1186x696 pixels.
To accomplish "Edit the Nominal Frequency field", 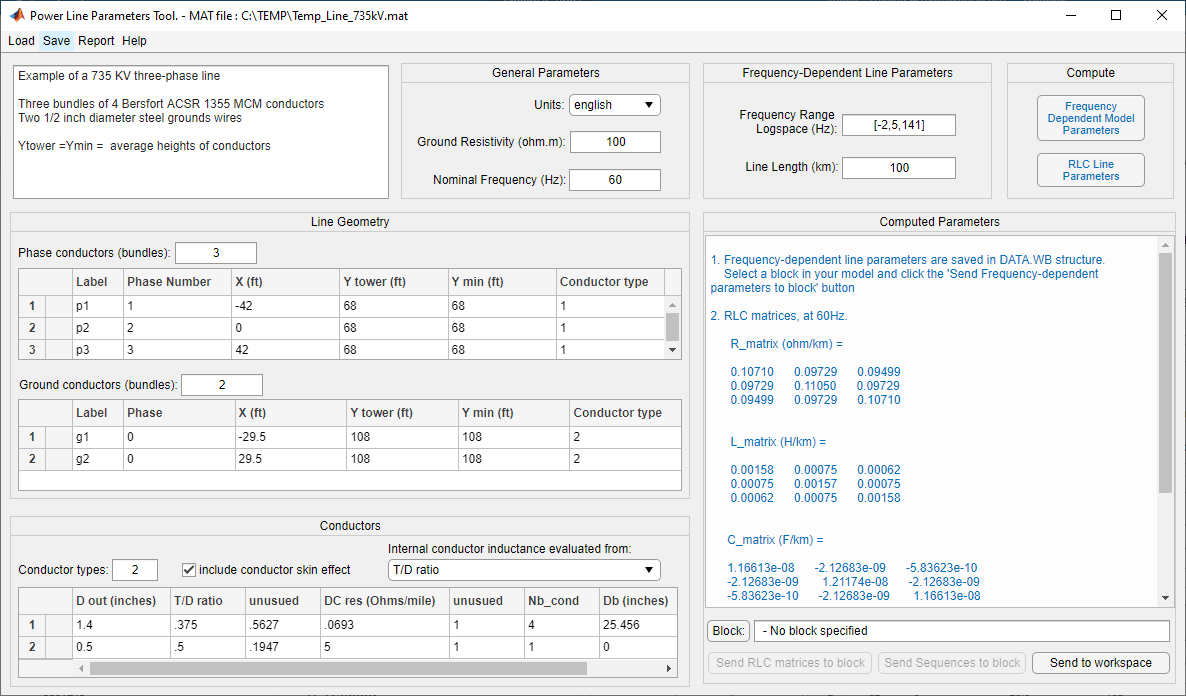I will 615,180.
